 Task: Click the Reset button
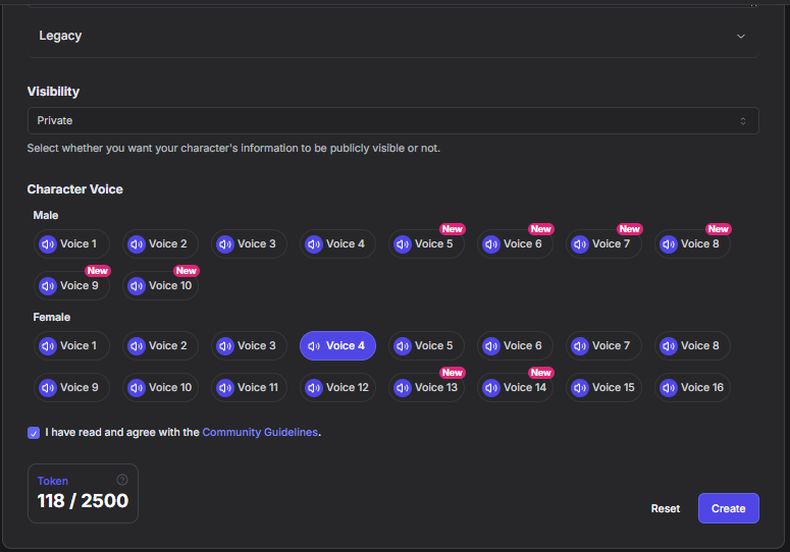665,508
